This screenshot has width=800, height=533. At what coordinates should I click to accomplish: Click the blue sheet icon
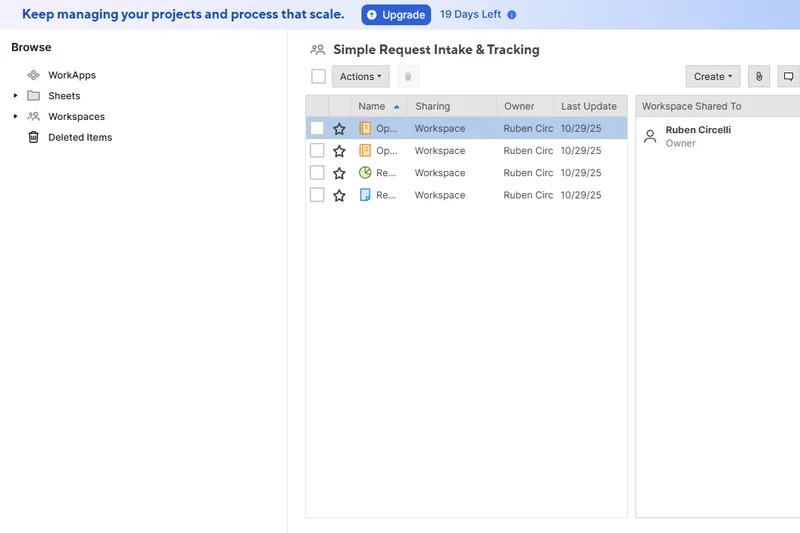pos(365,195)
